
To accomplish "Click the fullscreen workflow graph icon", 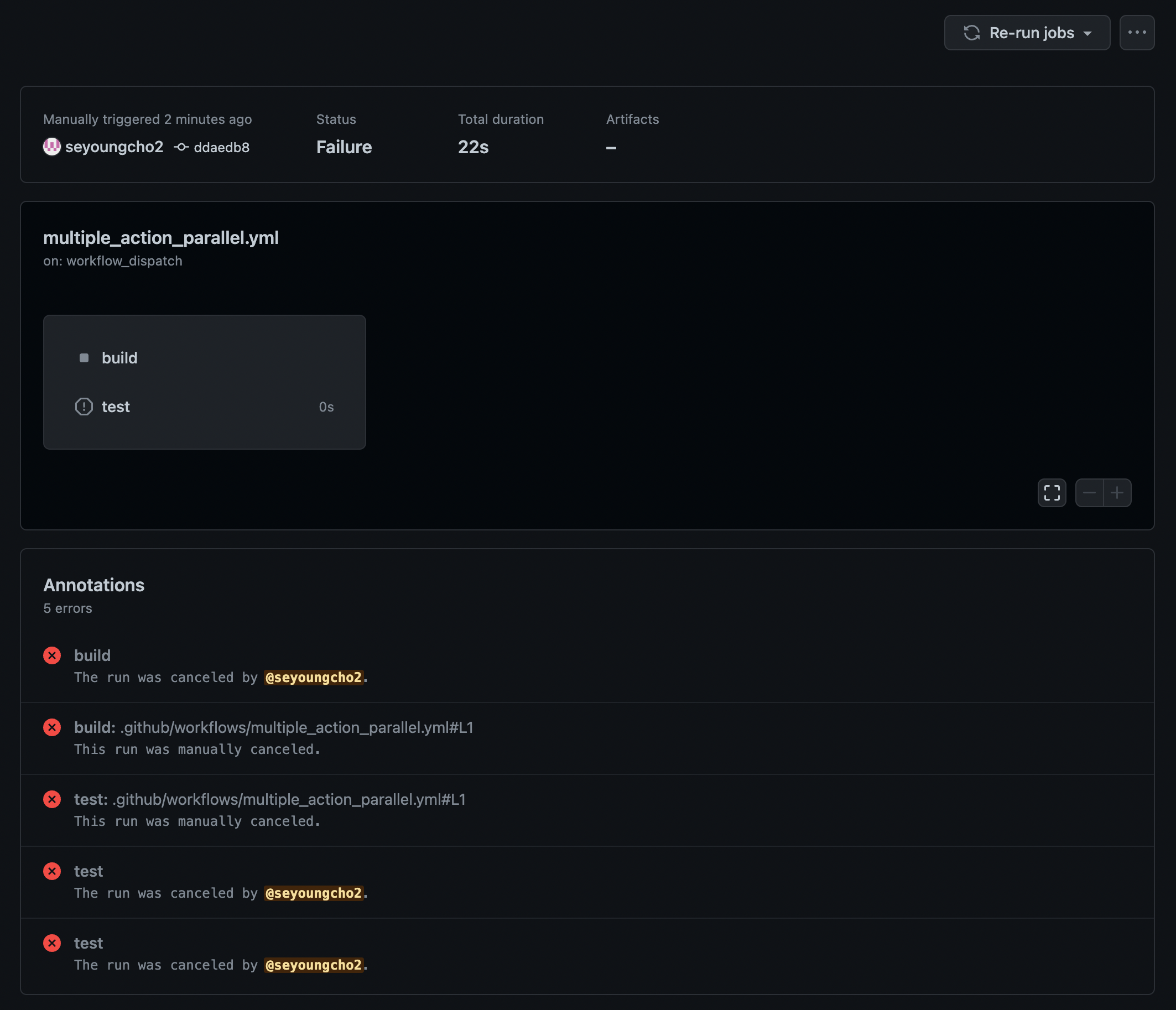I will click(x=1052, y=492).
